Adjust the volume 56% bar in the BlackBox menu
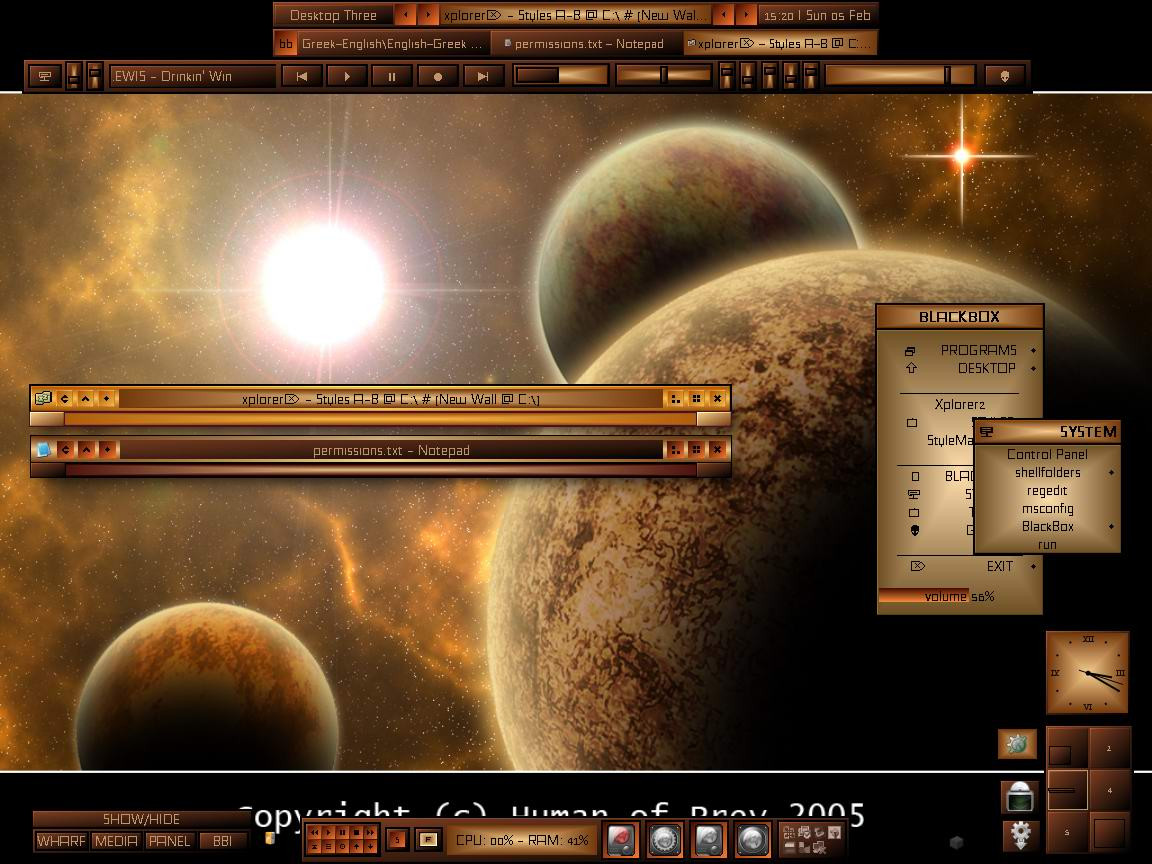Viewport: 1152px width, 864px height. point(960,596)
